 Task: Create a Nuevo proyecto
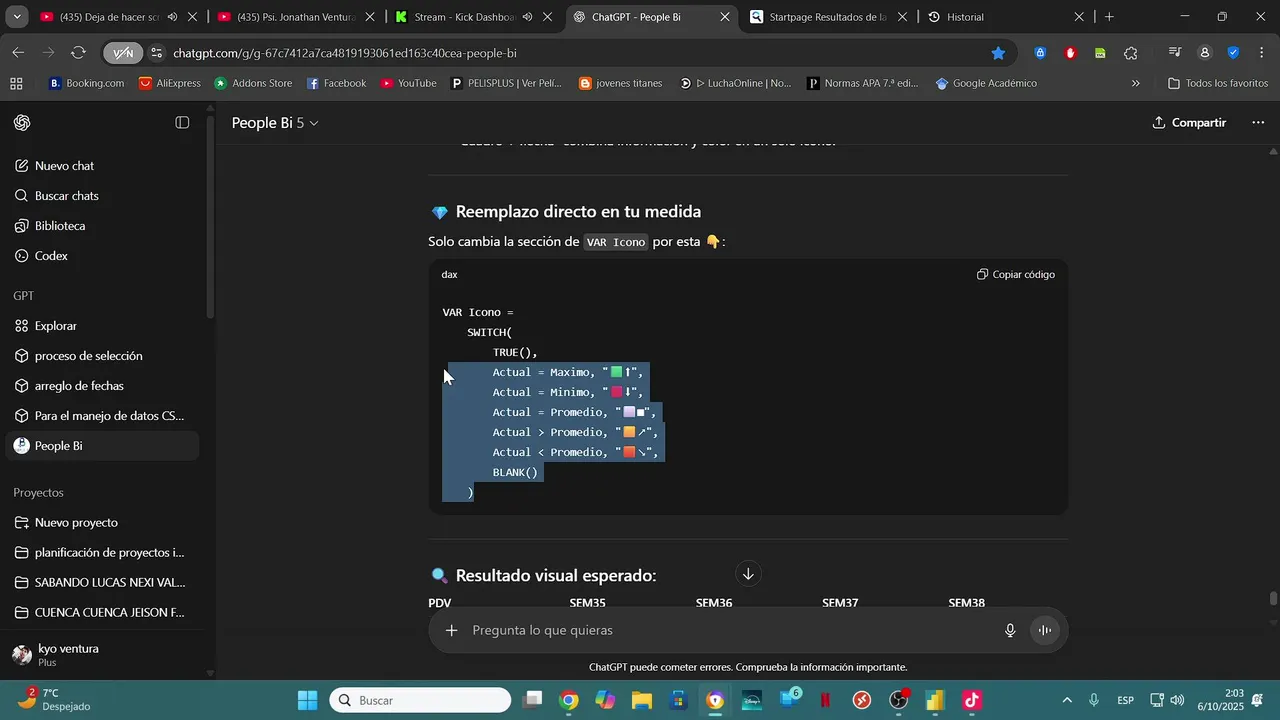[102, 523]
